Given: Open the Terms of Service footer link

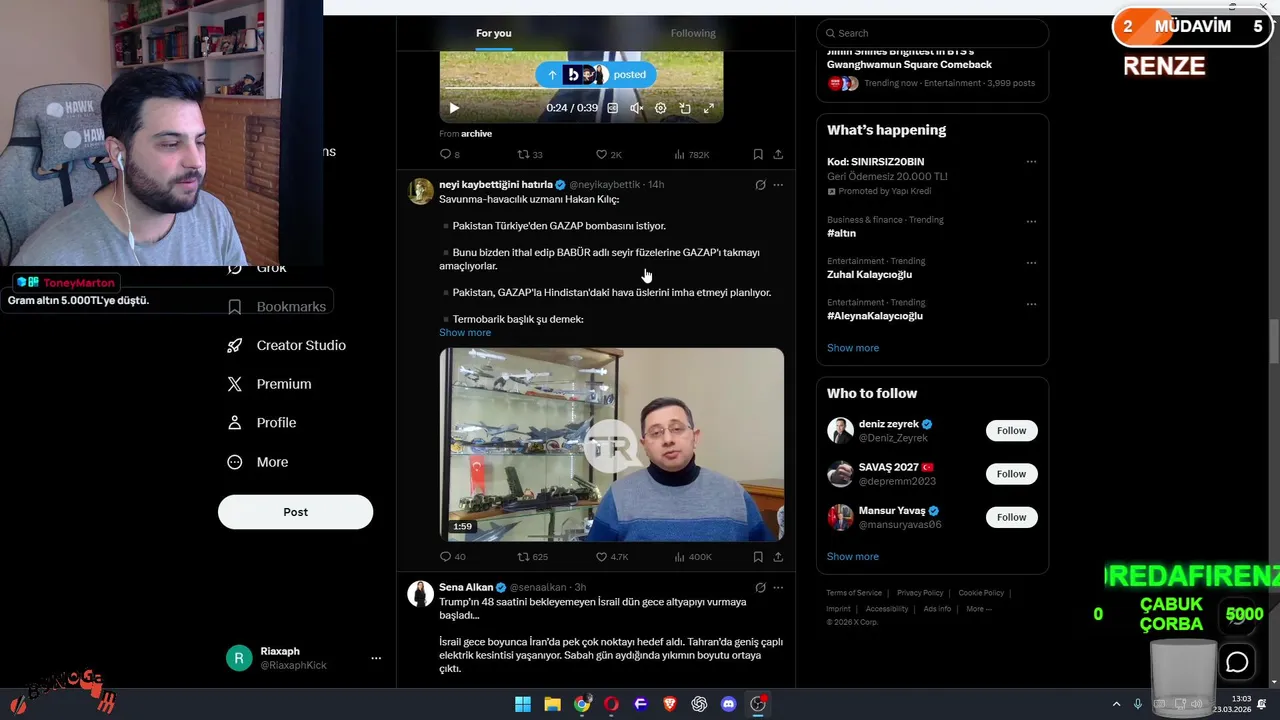Looking at the screenshot, I should pos(854,593).
